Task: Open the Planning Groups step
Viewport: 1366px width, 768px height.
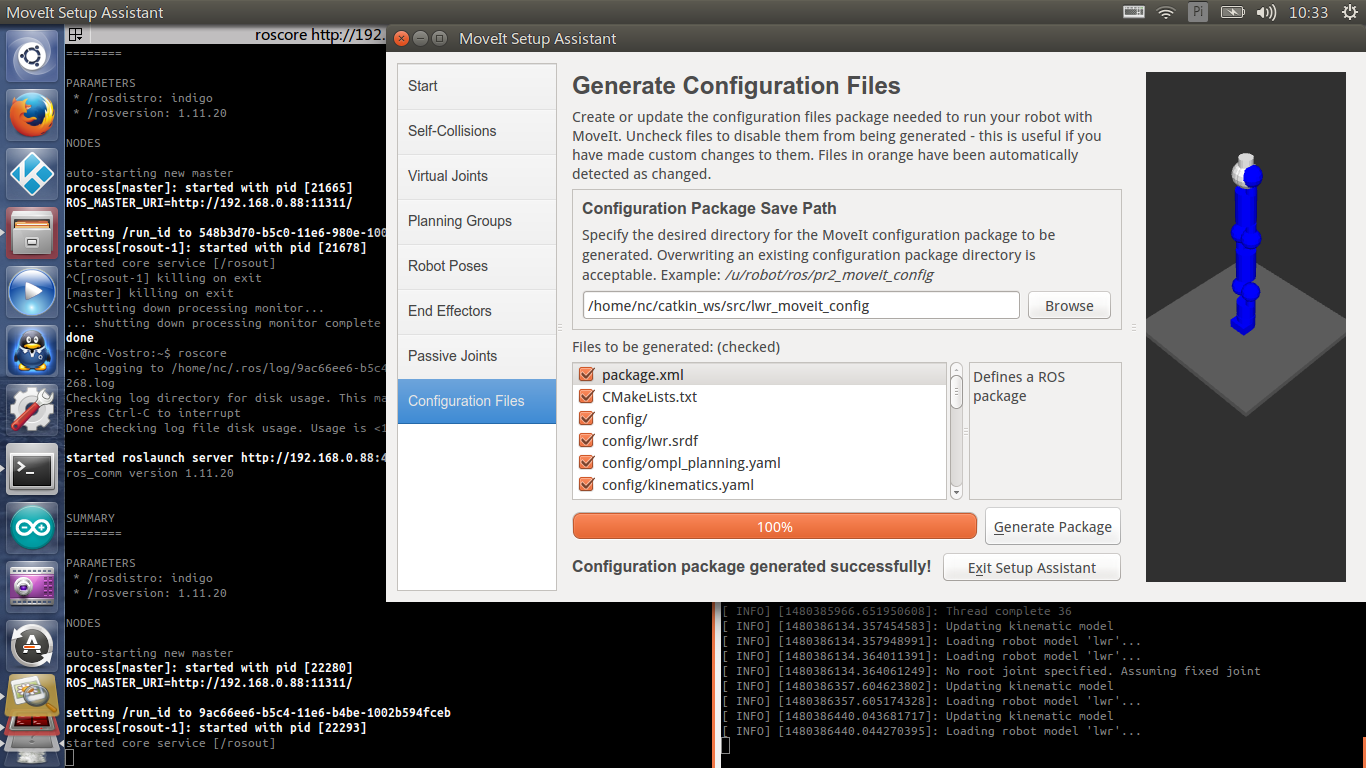Action: click(x=477, y=221)
